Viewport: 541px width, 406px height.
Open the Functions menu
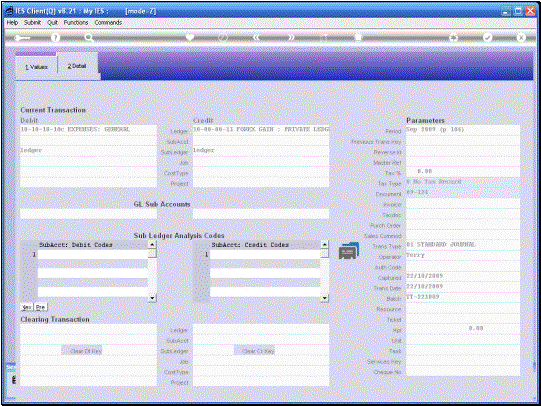click(76, 22)
